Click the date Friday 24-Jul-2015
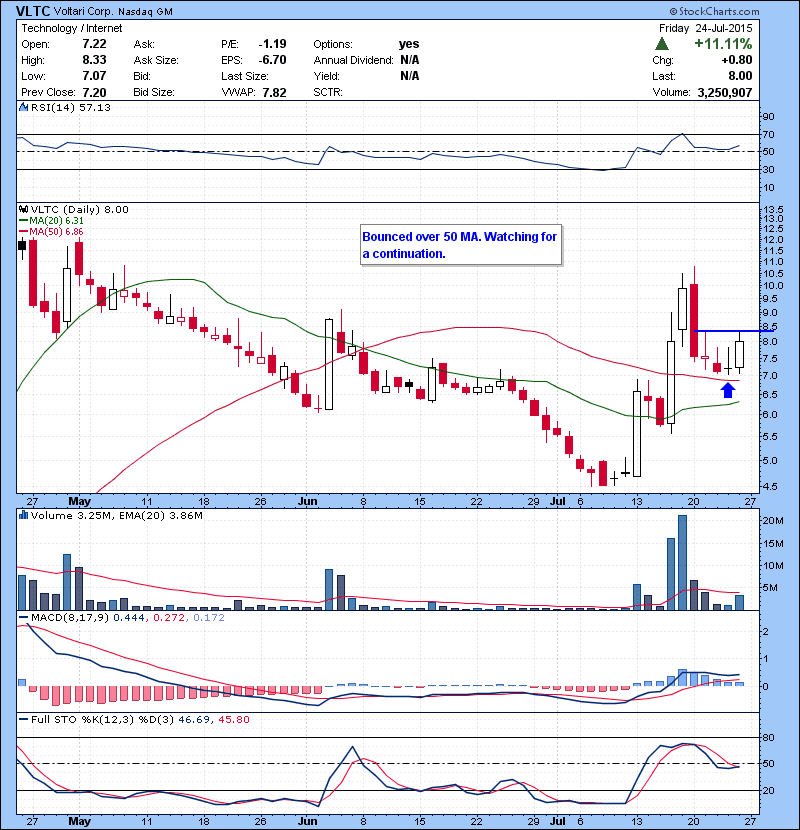Screen dimensions: 800x830 (x=705, y=28)
